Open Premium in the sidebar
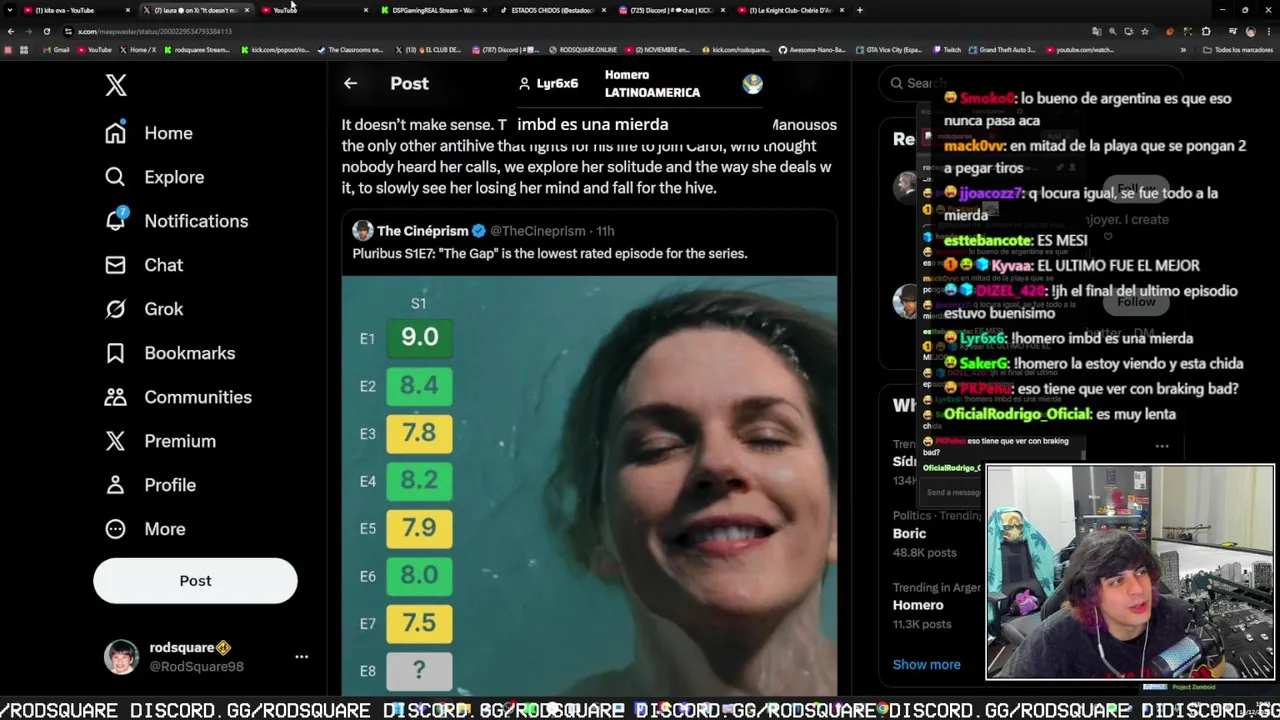 tap(160, 441)
